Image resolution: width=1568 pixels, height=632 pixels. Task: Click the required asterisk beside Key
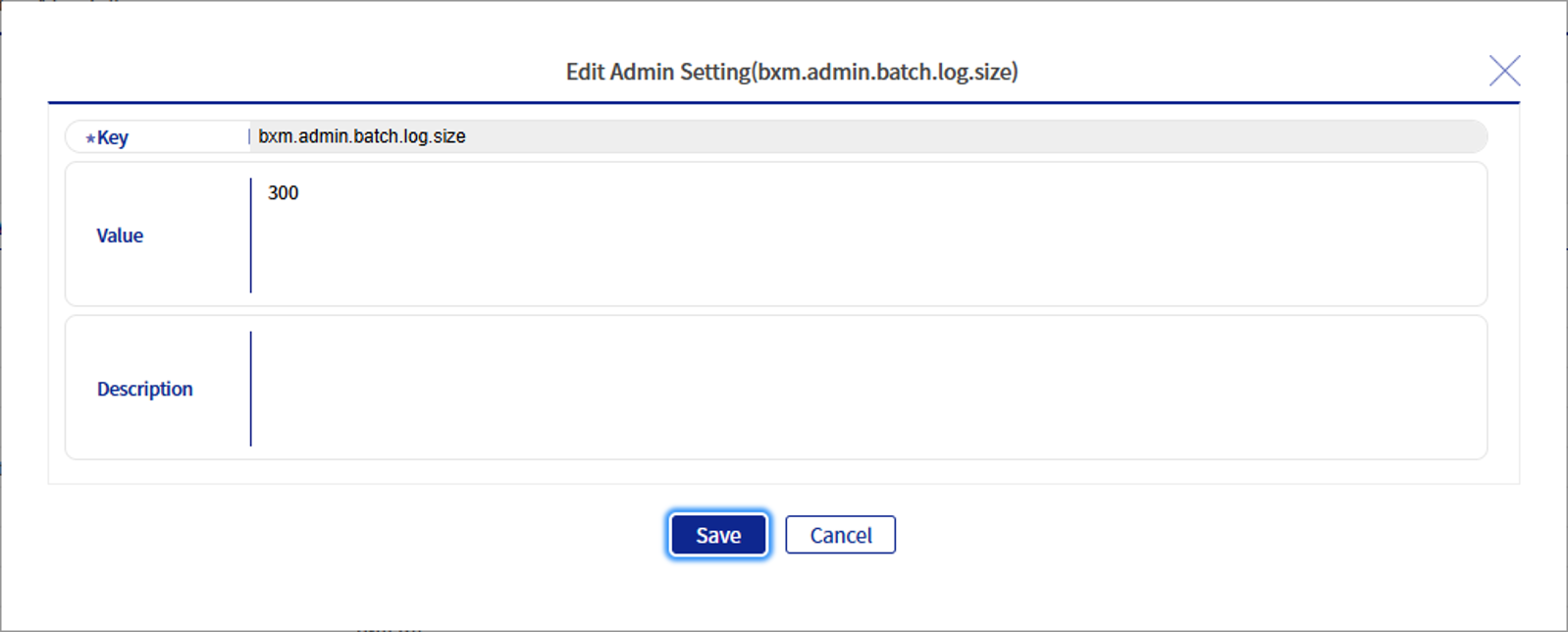[89, 137]
